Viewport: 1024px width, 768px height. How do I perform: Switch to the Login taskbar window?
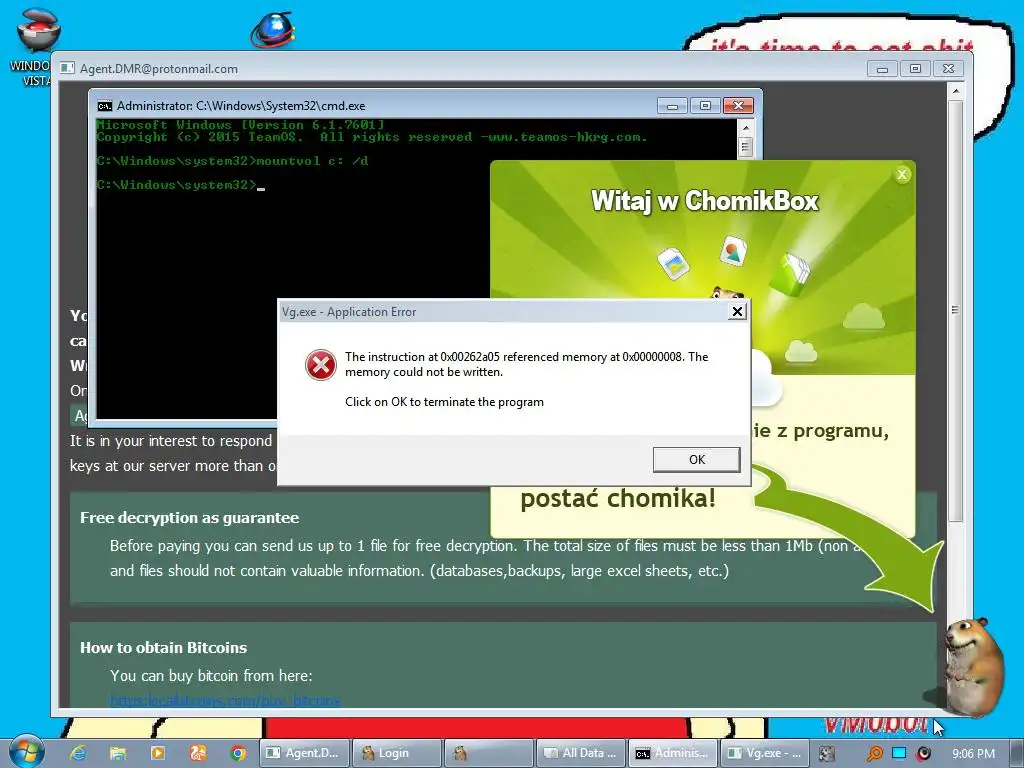pyautogui.click(x=396, y=753)
